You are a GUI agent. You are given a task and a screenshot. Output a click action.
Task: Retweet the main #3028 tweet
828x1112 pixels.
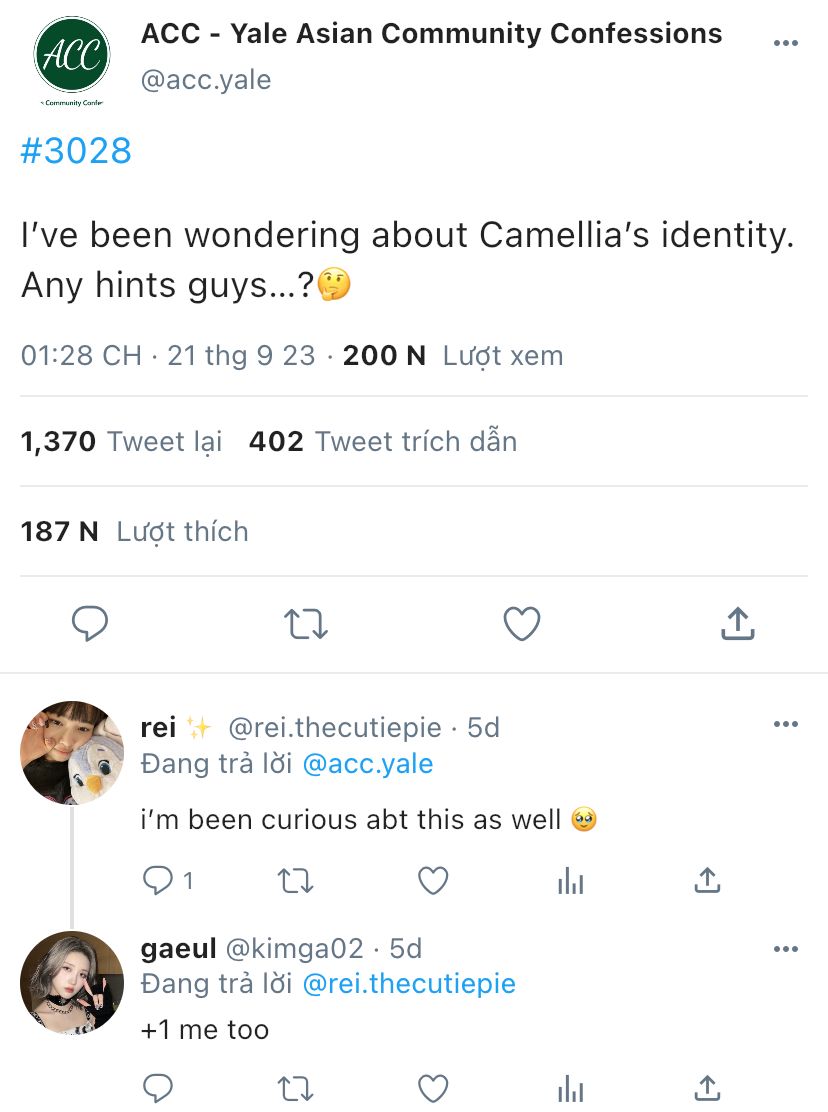point(306,624)
